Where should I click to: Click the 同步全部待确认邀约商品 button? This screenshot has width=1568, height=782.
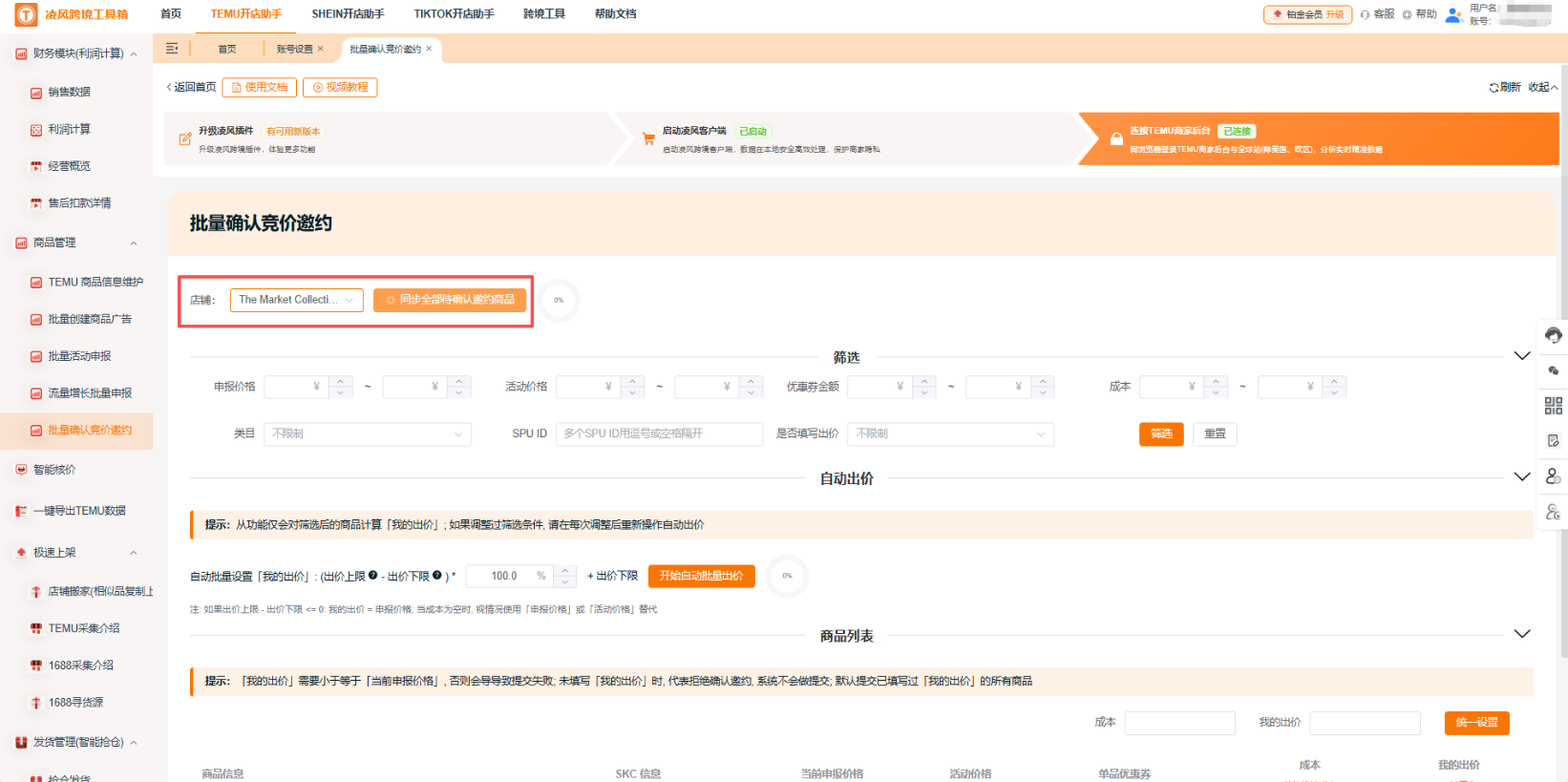(450, 300)
